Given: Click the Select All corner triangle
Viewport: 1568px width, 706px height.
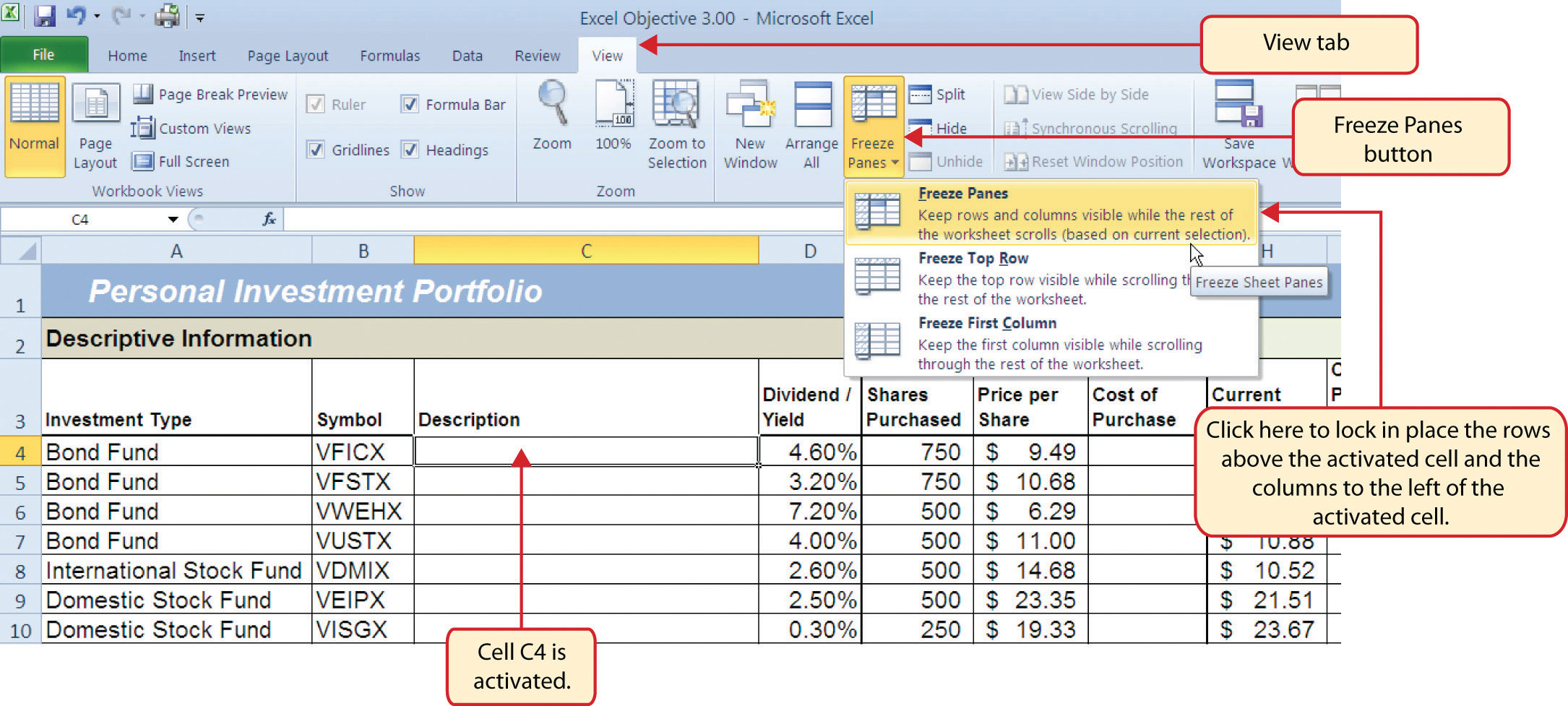Looking at the screenshot, I should [x=21, y=251].
